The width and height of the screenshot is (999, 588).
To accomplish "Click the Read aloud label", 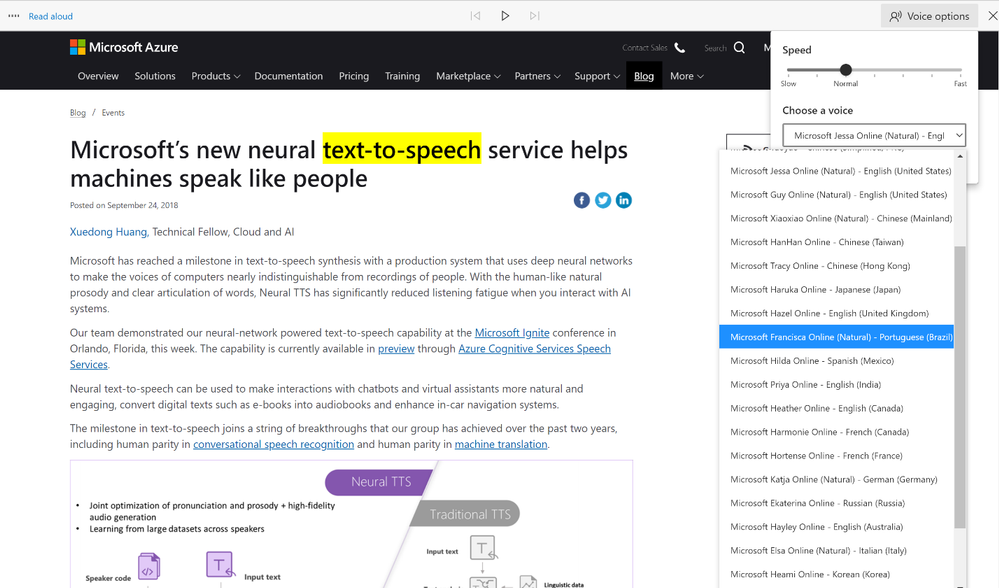I will (50, 16).
